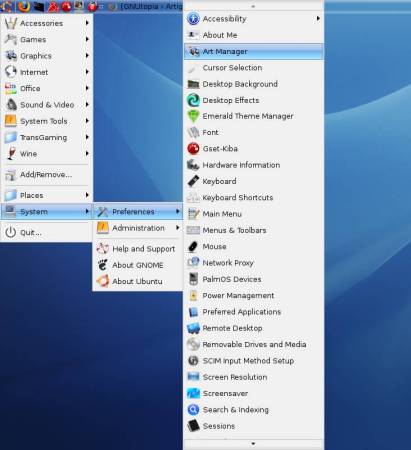411x450 pixels.
Task: Click the Screen Resolution icon
Action: tap(193, 377)
